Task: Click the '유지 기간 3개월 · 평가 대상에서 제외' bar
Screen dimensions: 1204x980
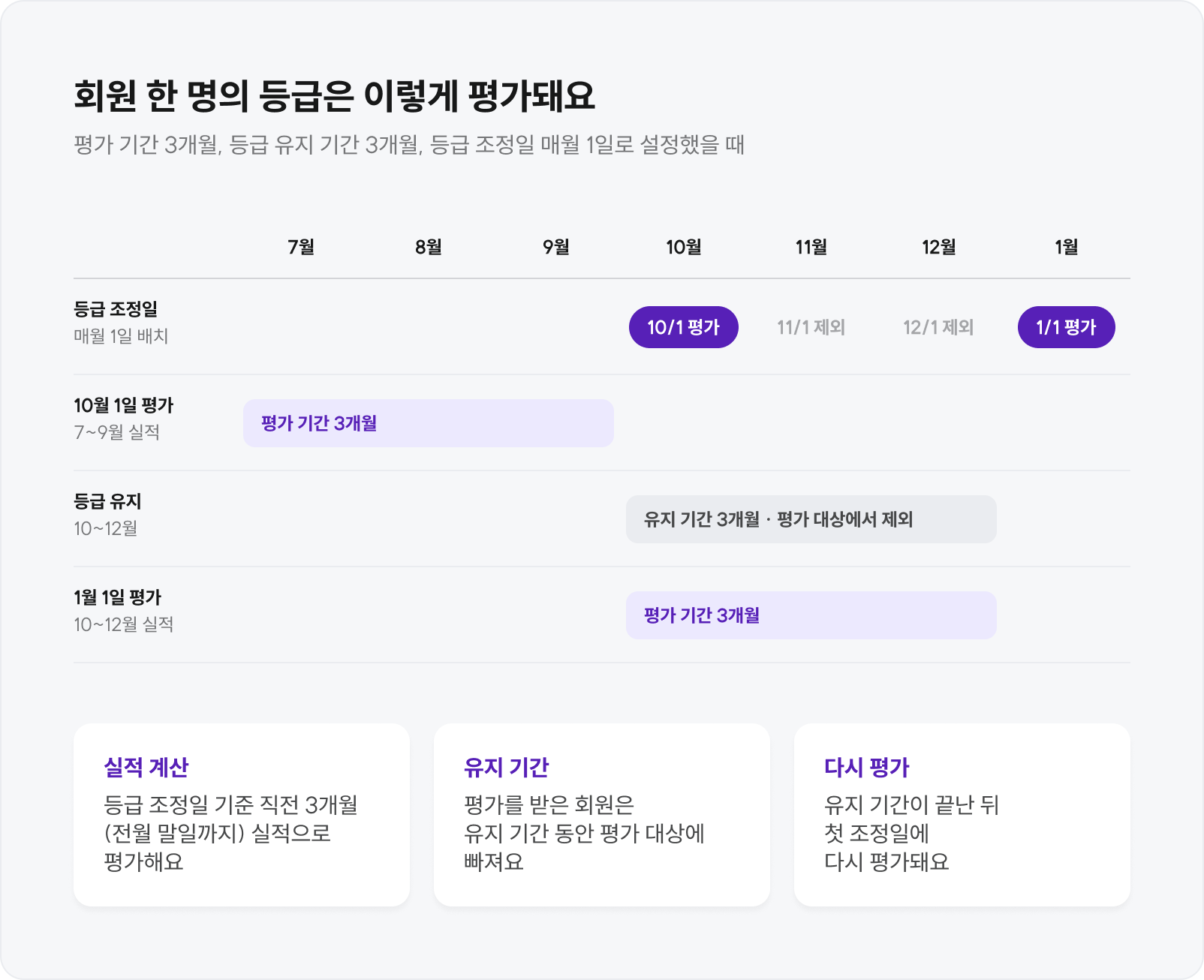Action: pos(811,519)
